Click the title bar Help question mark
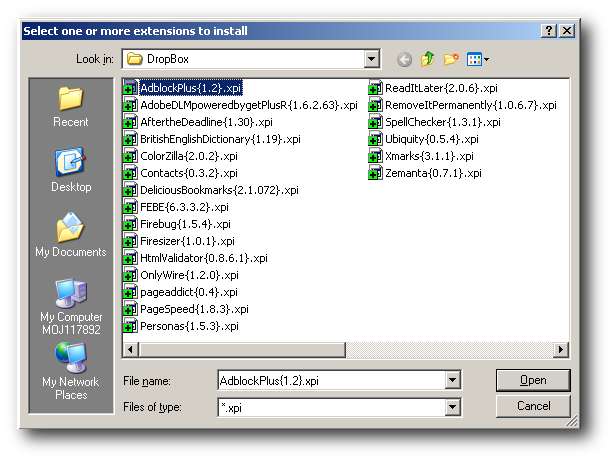Image resolution: width=614 pixels, height=462 pixels. pos(549,31)
